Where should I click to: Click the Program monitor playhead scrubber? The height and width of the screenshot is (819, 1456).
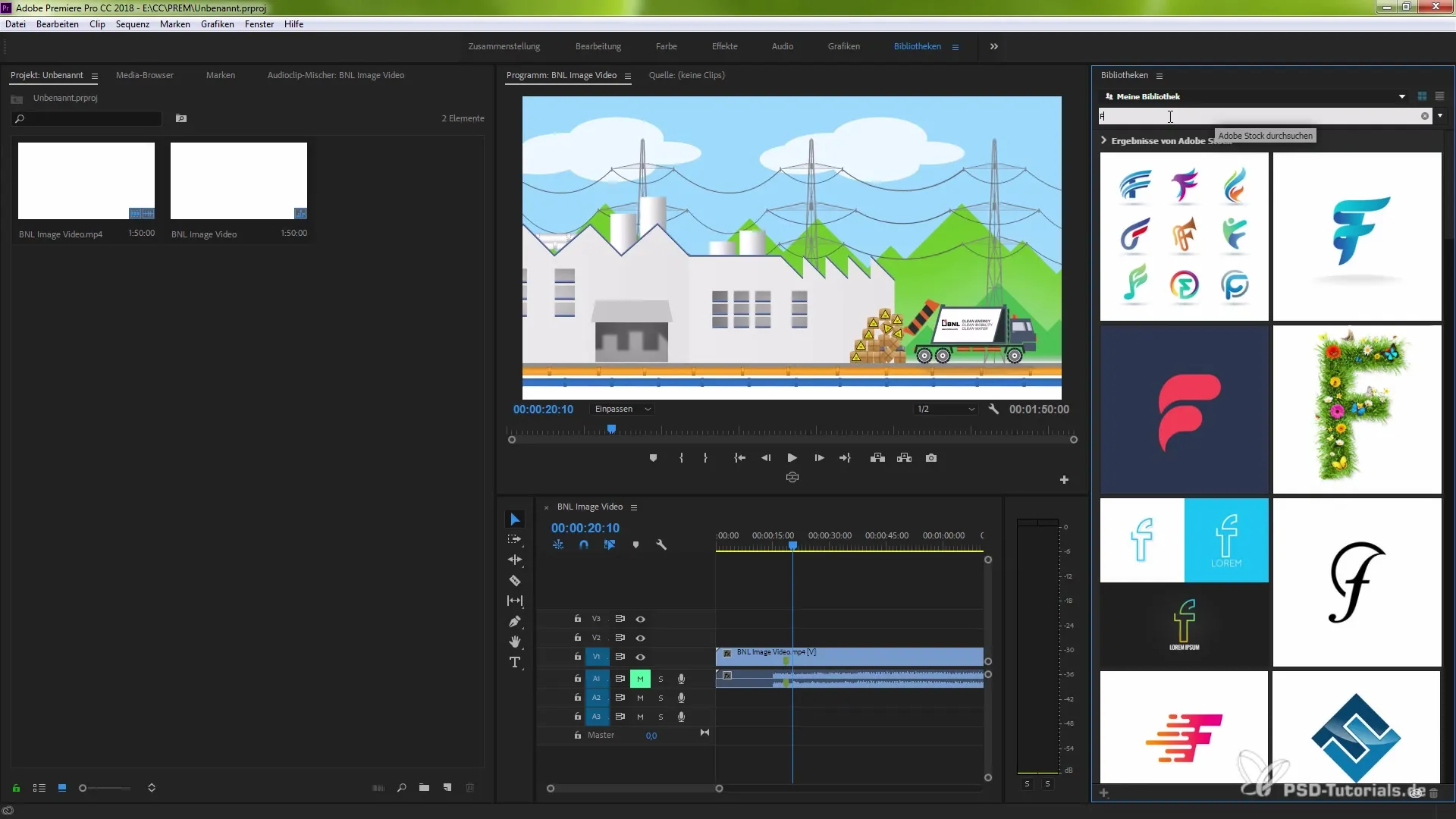tap(611, 429)
